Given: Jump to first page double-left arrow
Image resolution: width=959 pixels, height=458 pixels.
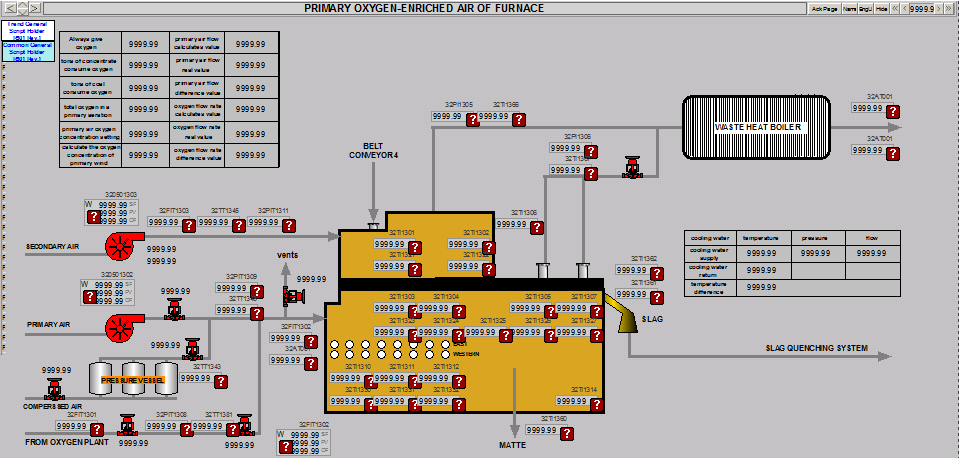Looking at the screenshot, I should 895,8.
